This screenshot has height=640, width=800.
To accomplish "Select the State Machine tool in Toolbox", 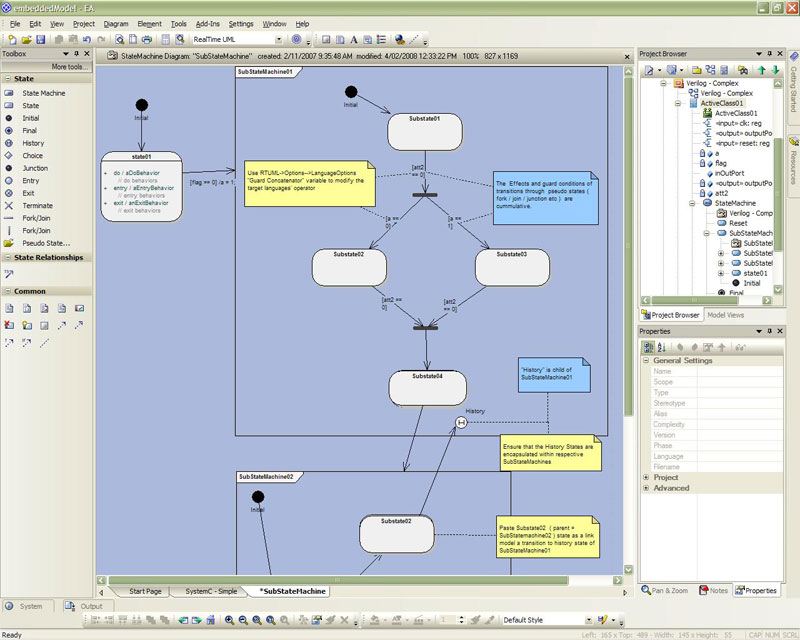I will [x=36, y=93].
